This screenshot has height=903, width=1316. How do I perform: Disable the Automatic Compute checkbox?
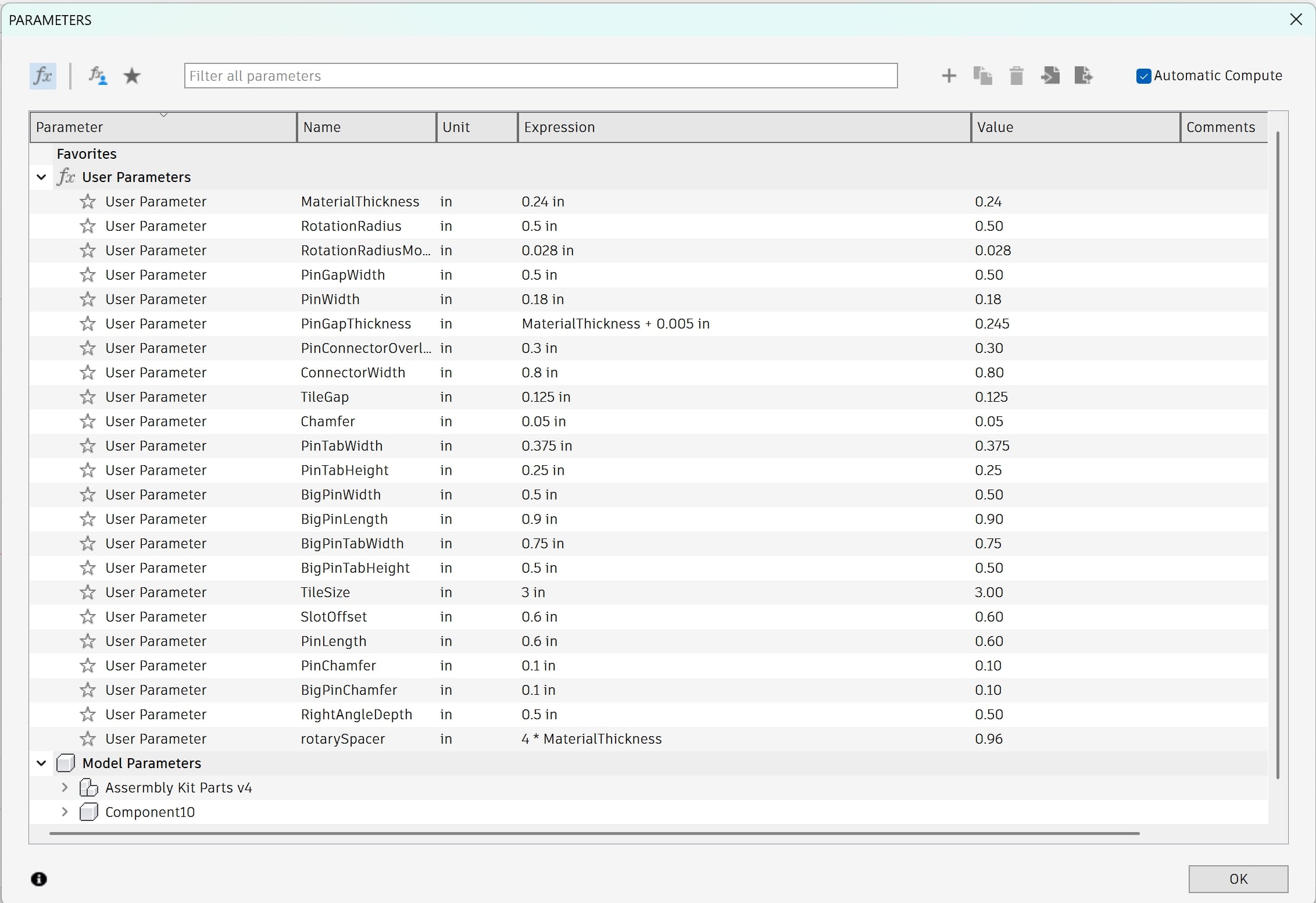(1143, 76)
